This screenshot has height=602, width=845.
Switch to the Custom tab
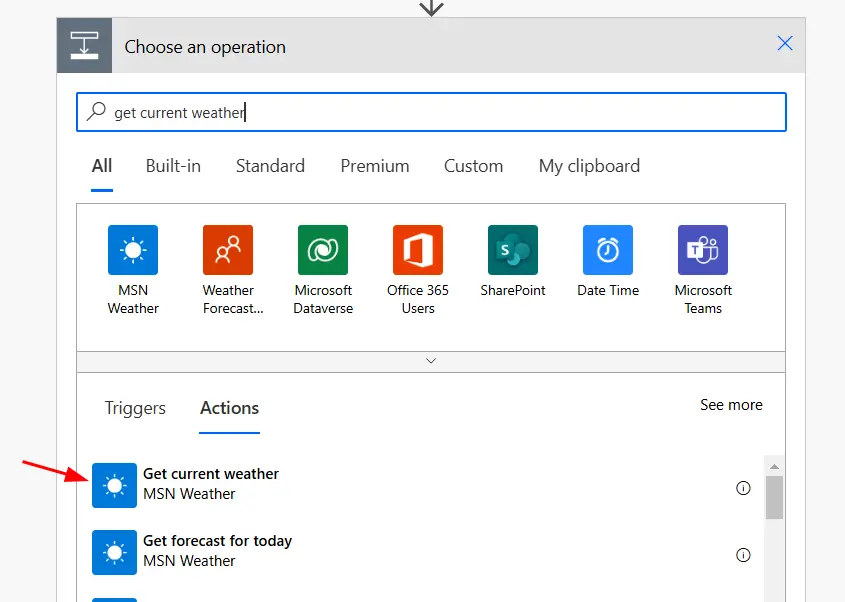tap(473, 166)
